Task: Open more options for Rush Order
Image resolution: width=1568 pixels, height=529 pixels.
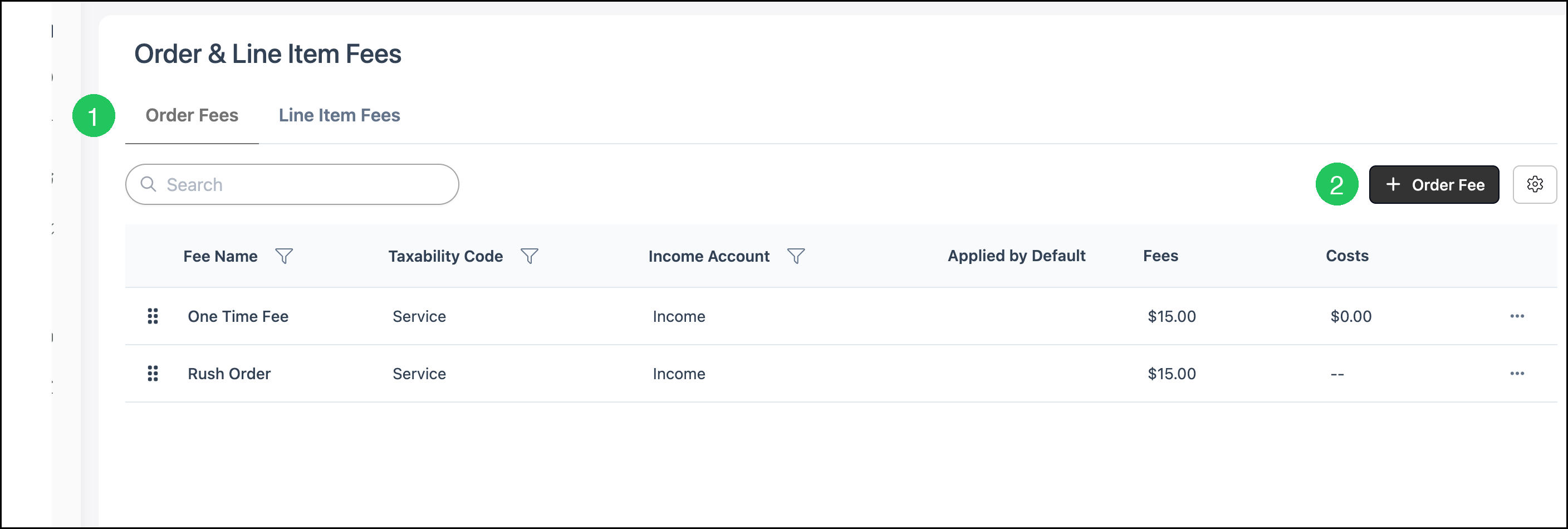Action: click(1517, 373)
